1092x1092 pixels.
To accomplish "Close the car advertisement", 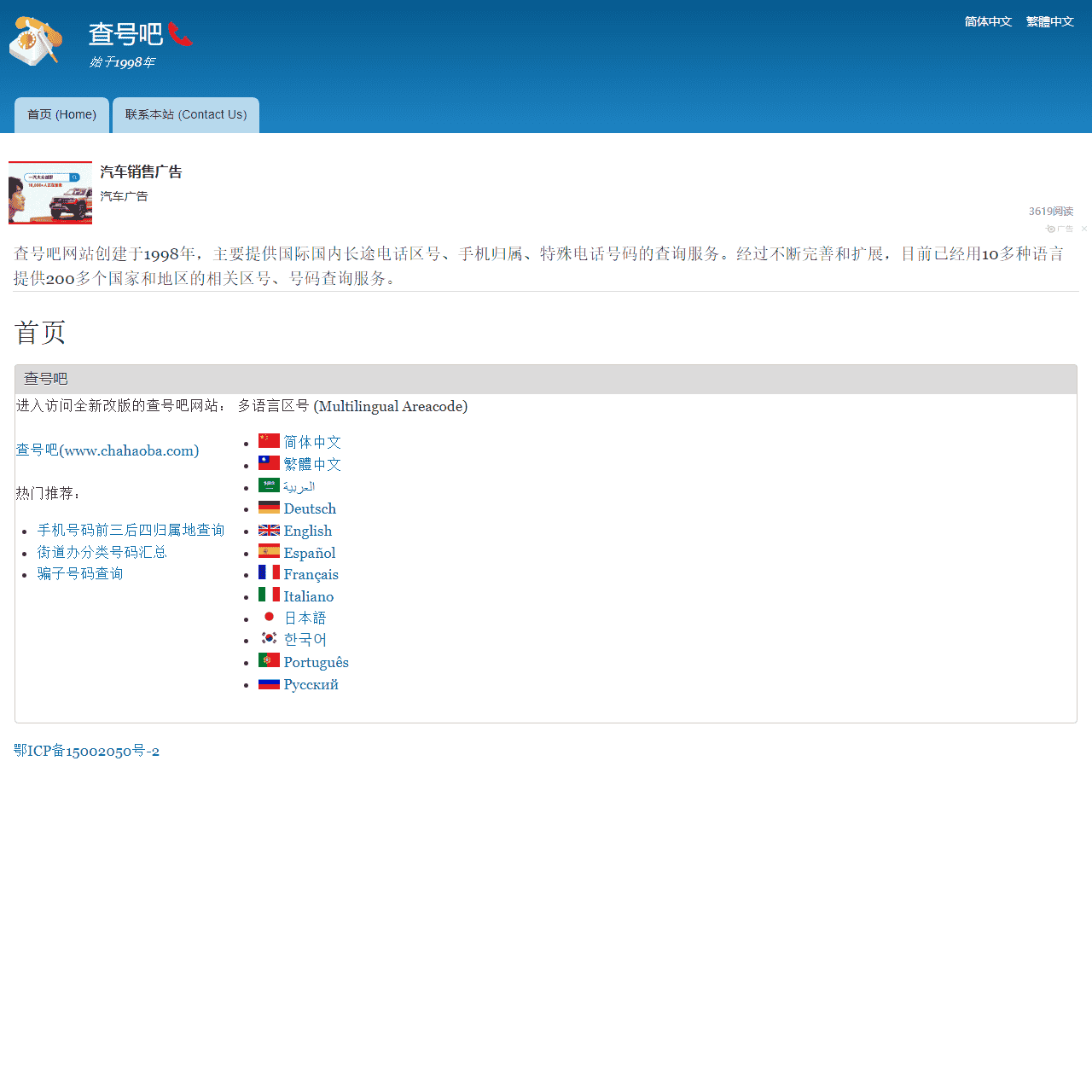I will pyautogui.click(x=1084, y=229).
